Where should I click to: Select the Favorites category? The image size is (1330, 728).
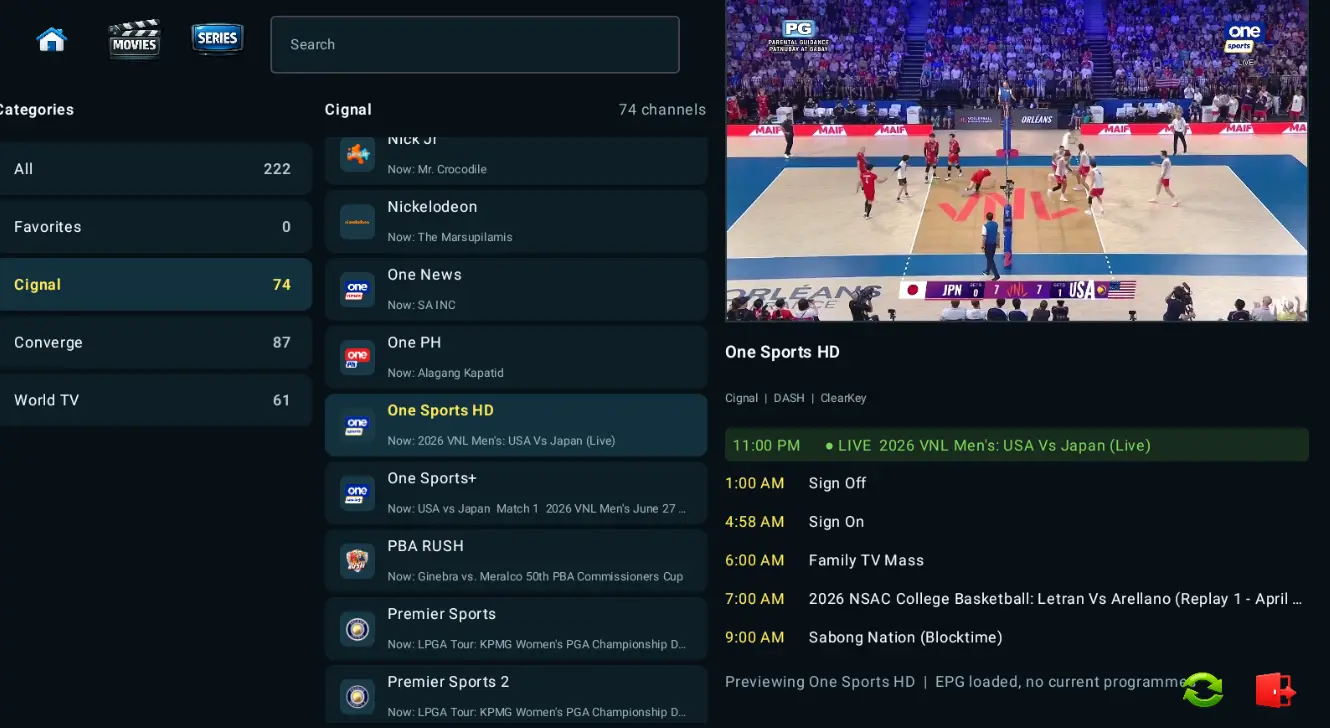(154, 227)
